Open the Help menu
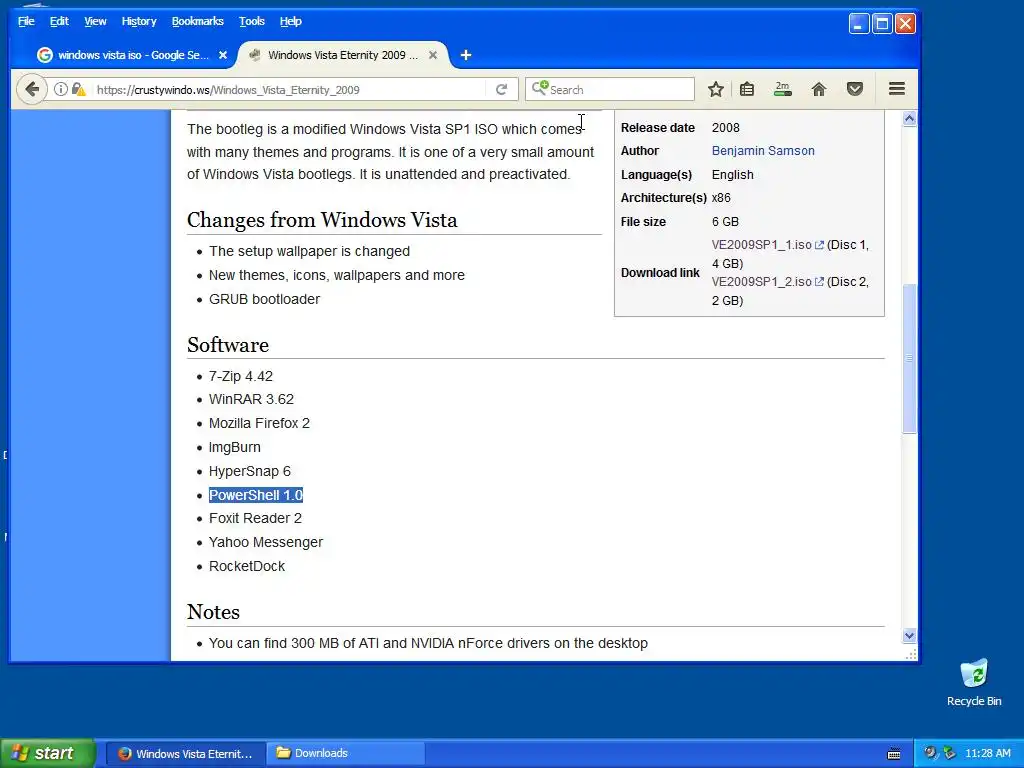1024x768 pixels. (291, 22)
